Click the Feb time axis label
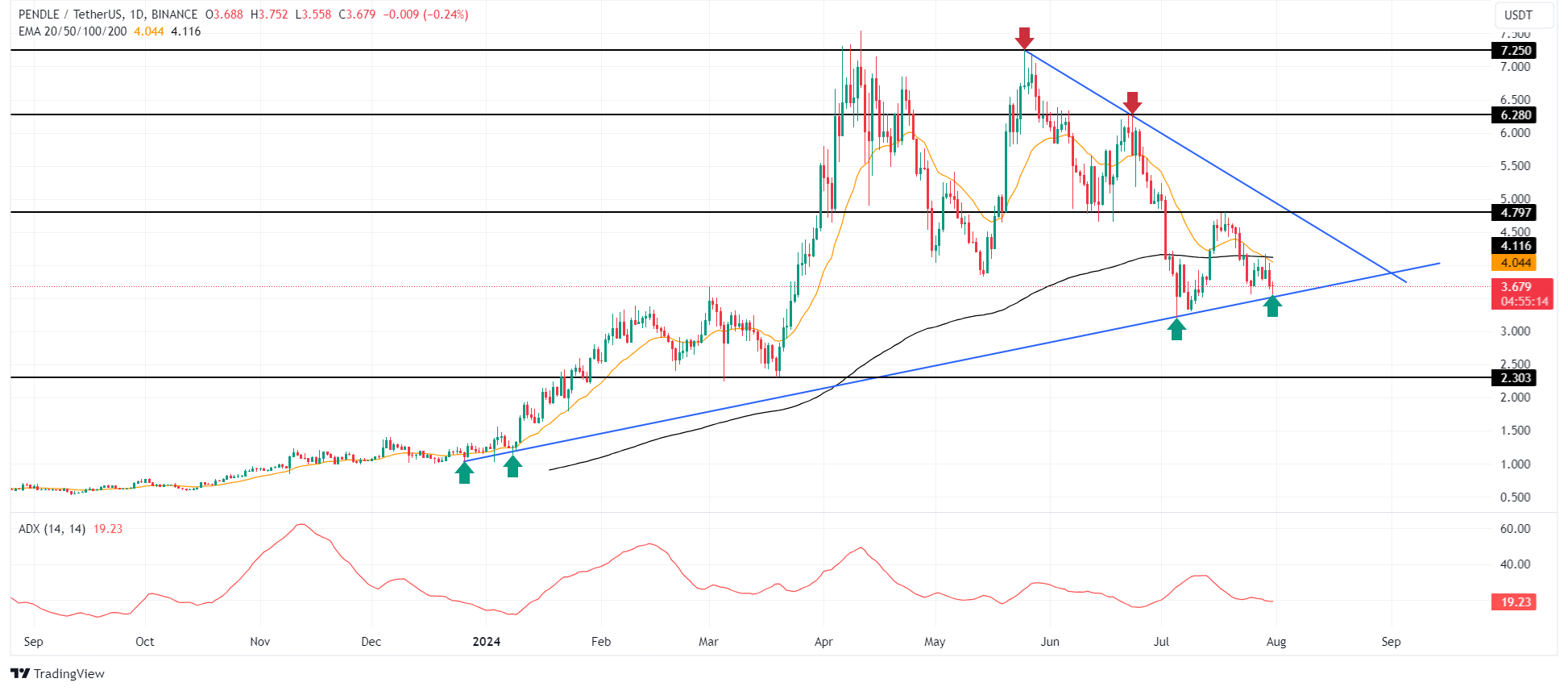1568x691 pixels. (x=601, y=642)
